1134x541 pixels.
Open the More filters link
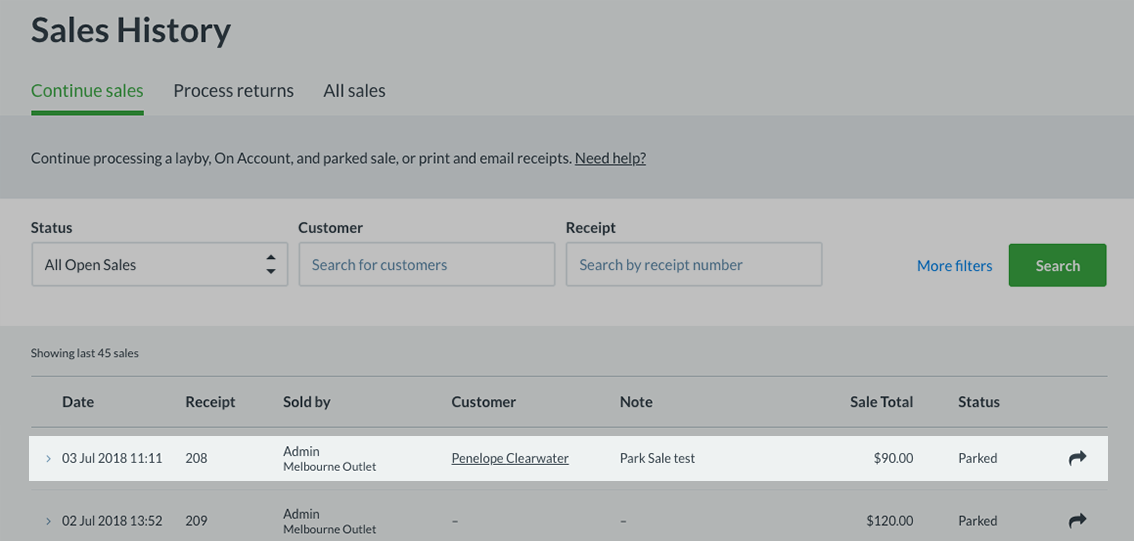point(954,266)
